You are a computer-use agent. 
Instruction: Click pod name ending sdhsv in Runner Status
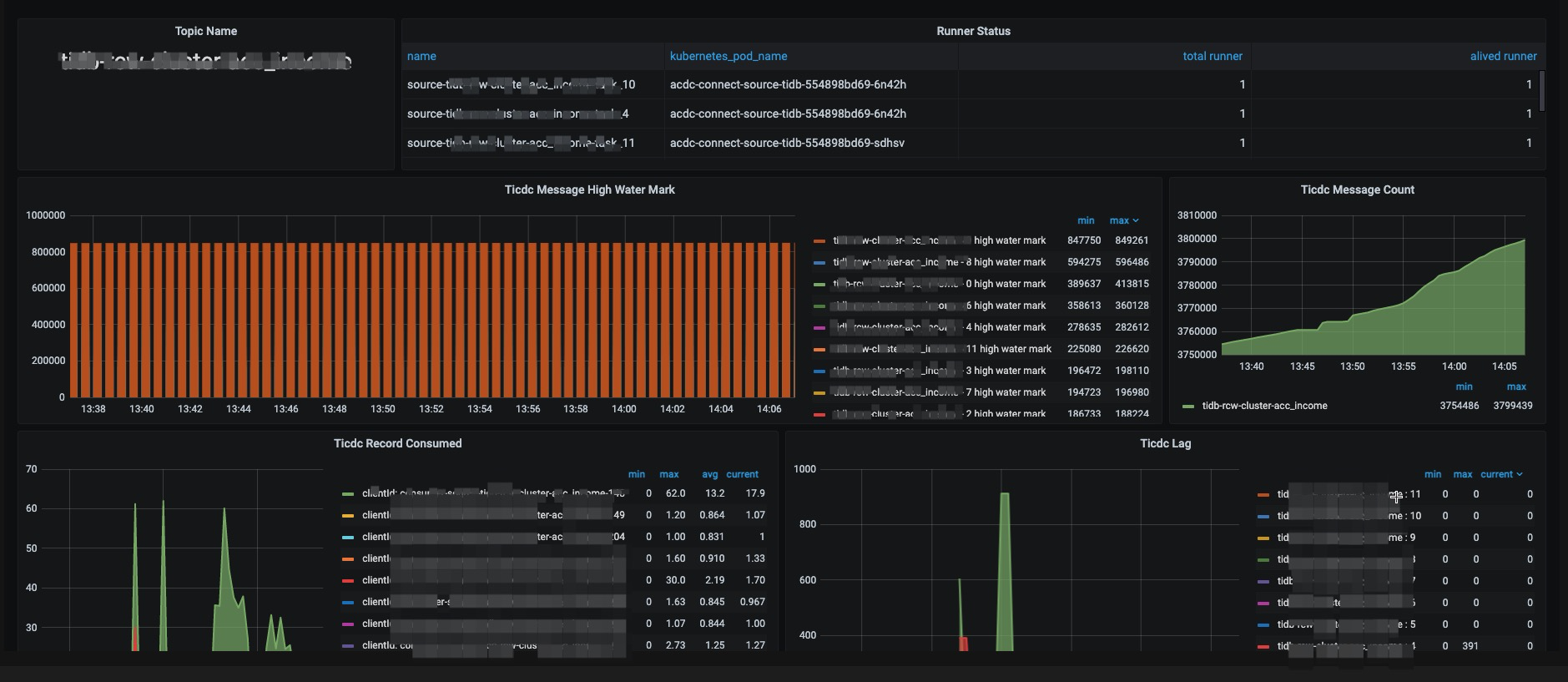click(787, 143)
